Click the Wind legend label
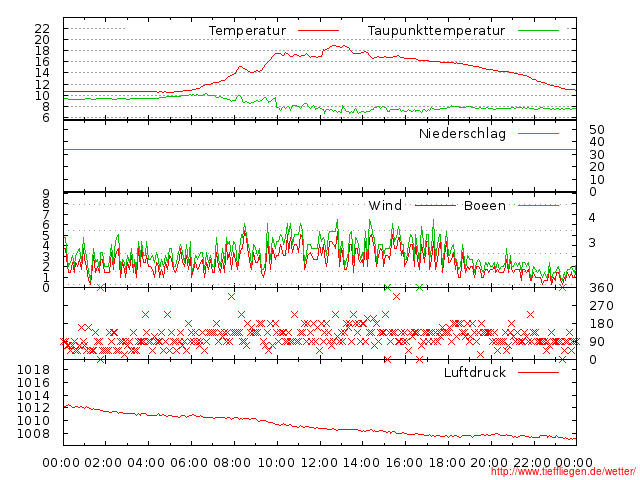This screenshot has height=480, width=640. (385, 205)
